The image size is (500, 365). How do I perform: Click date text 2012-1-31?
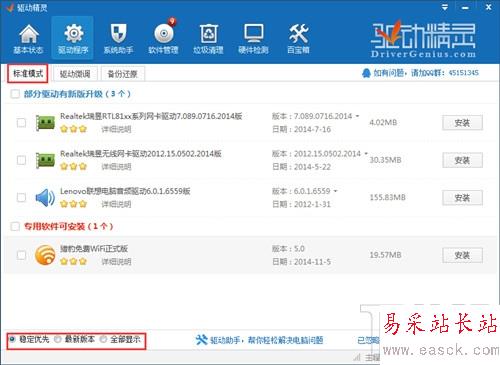[312, 204]
